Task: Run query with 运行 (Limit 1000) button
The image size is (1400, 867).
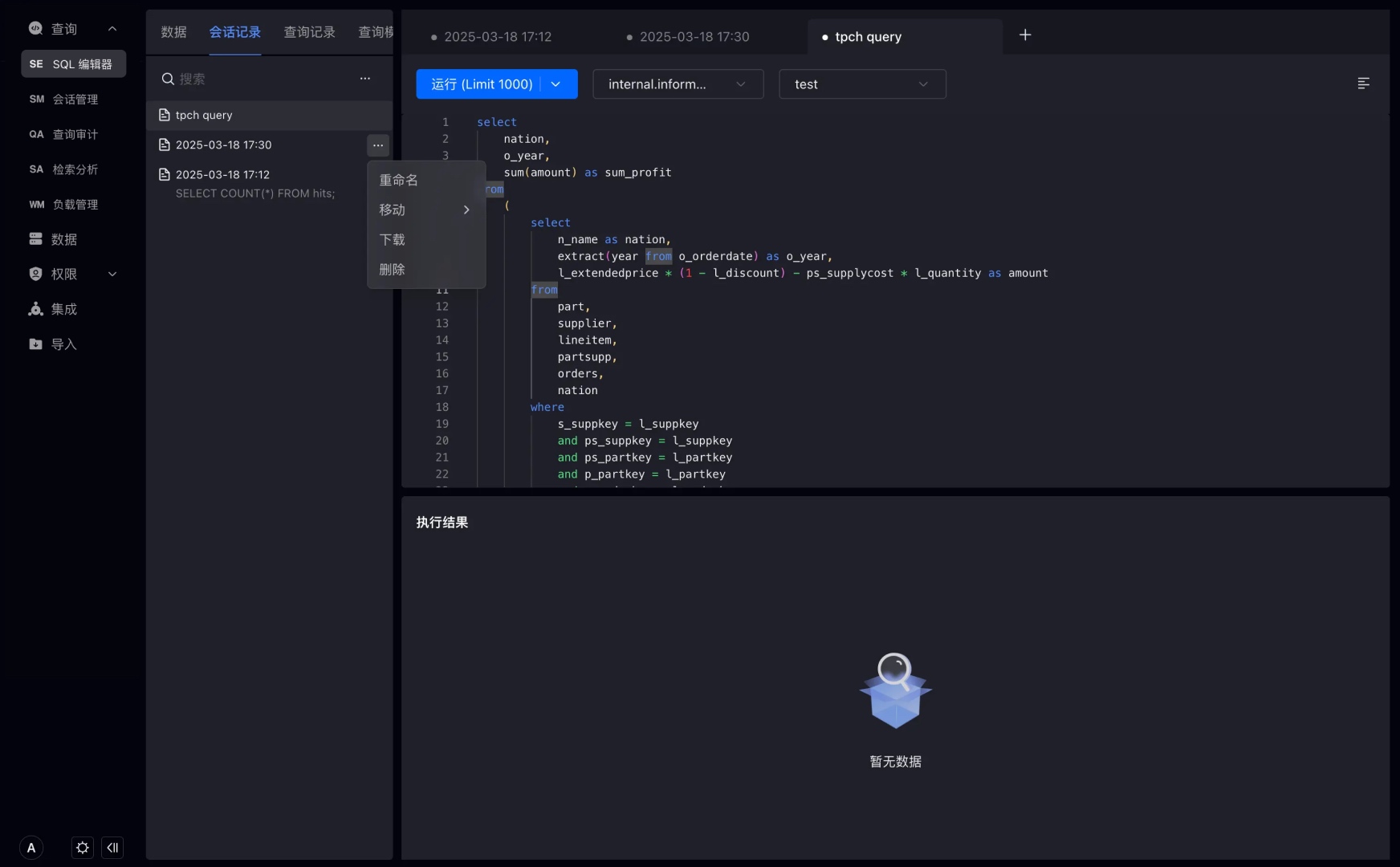Action: (482, 84)
